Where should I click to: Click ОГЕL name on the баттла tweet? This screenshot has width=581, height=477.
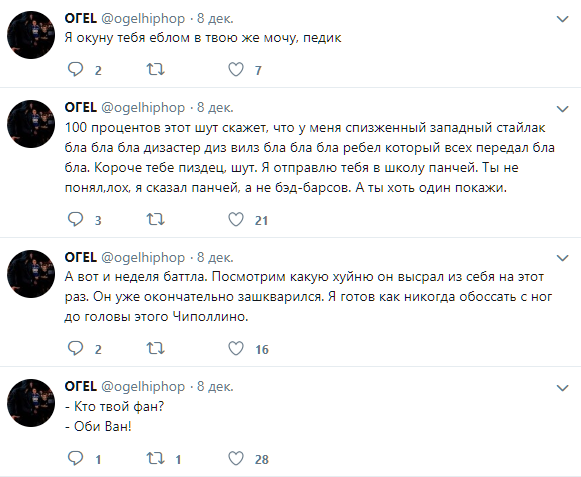80,257
